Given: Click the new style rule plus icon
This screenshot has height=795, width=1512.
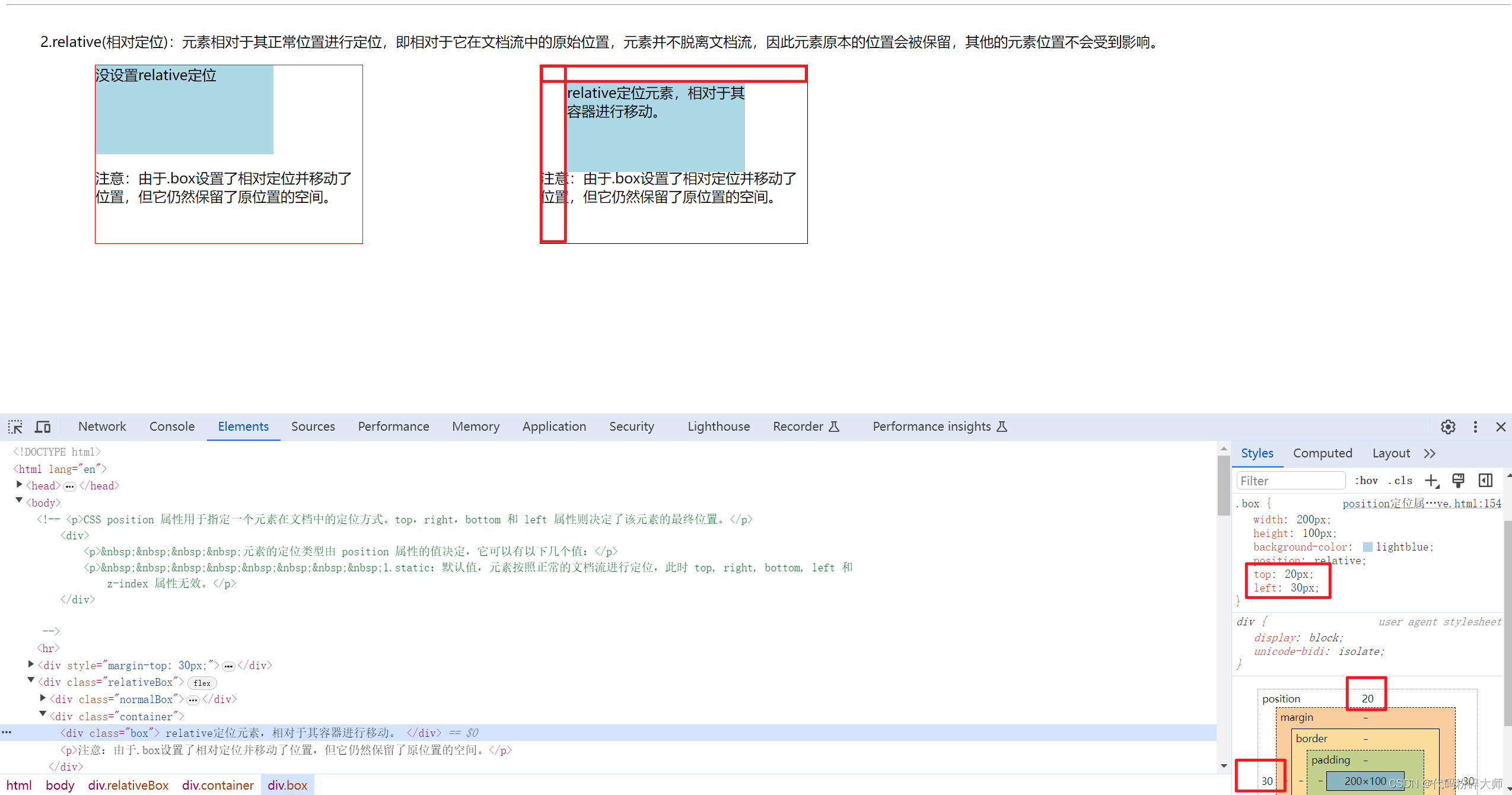Looking at the screenshot, I should (1431, 481).
